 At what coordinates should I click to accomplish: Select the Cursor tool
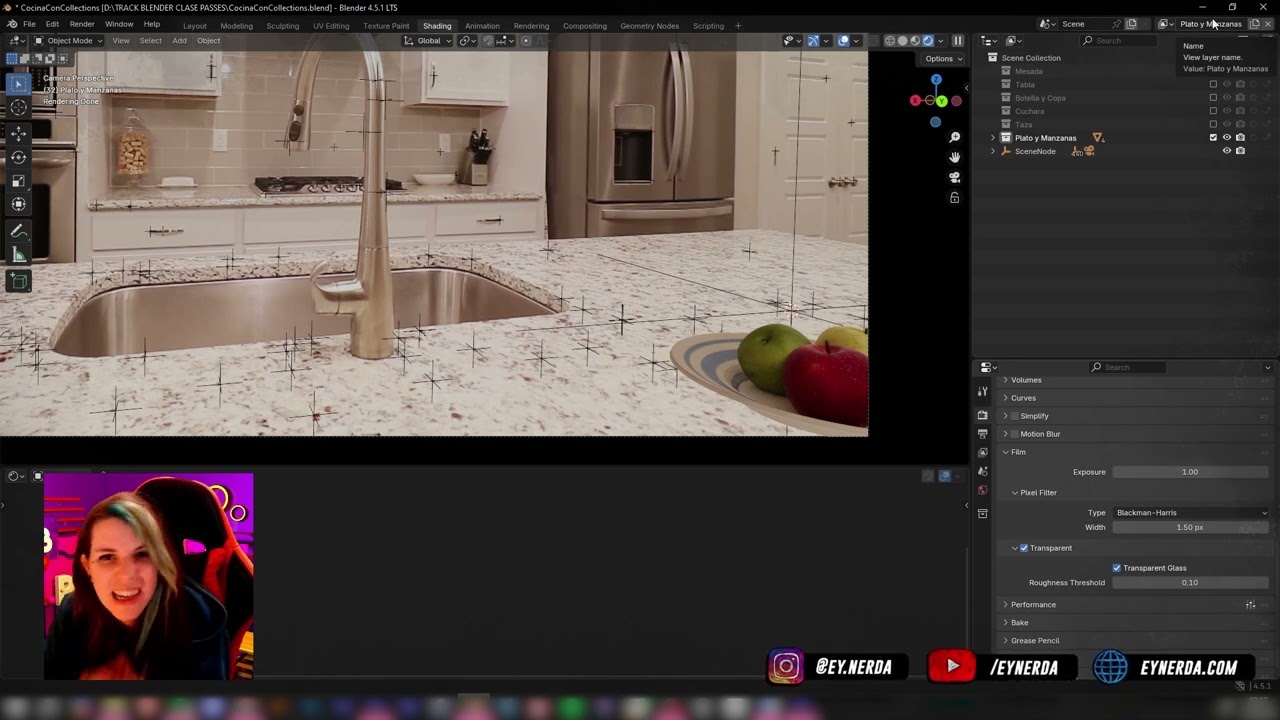click(x=18, y=108)
